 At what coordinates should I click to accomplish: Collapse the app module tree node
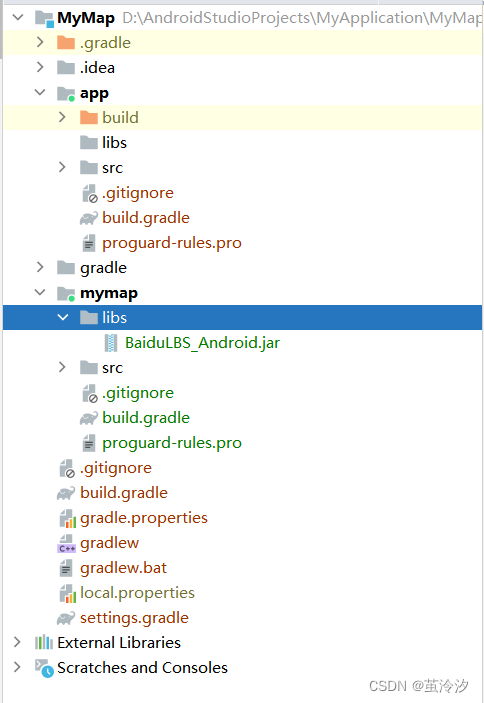(40, 92)
